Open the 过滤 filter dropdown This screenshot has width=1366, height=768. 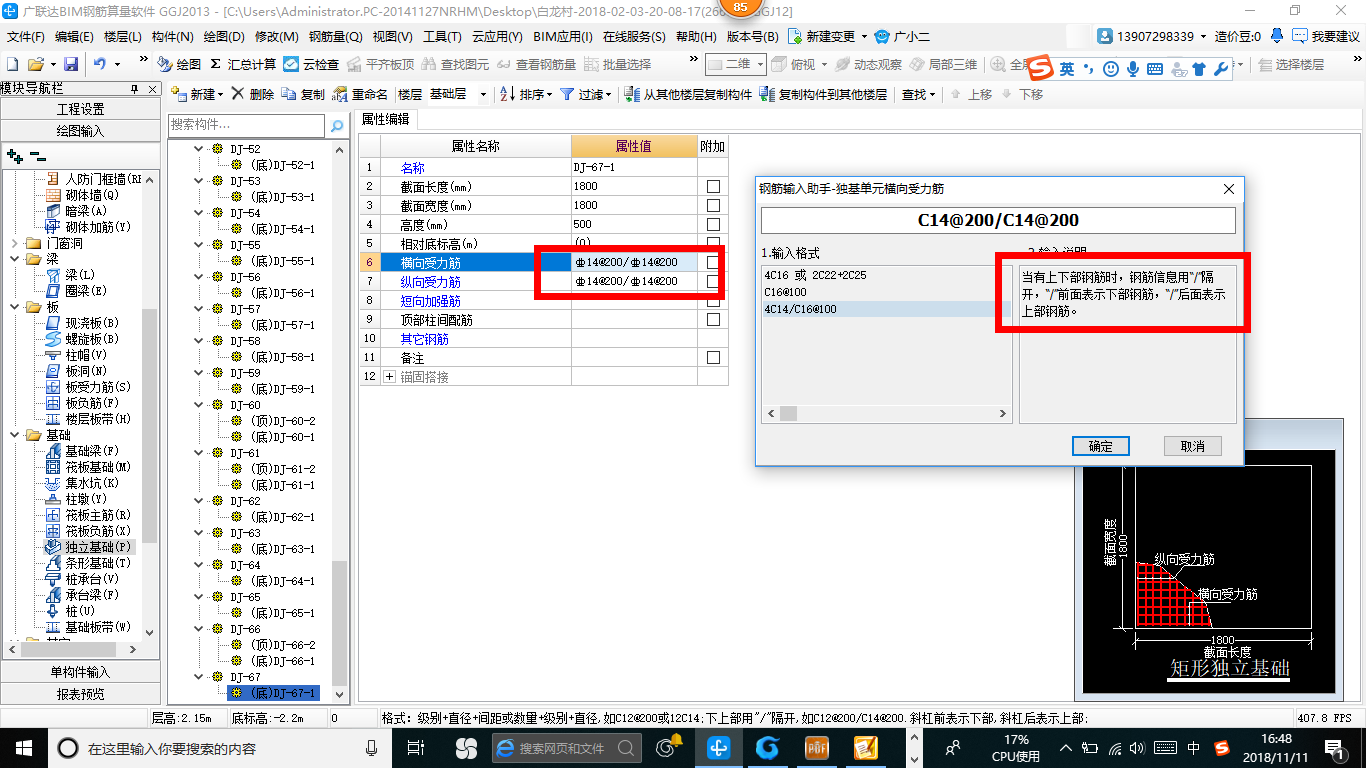coord(587,94)
